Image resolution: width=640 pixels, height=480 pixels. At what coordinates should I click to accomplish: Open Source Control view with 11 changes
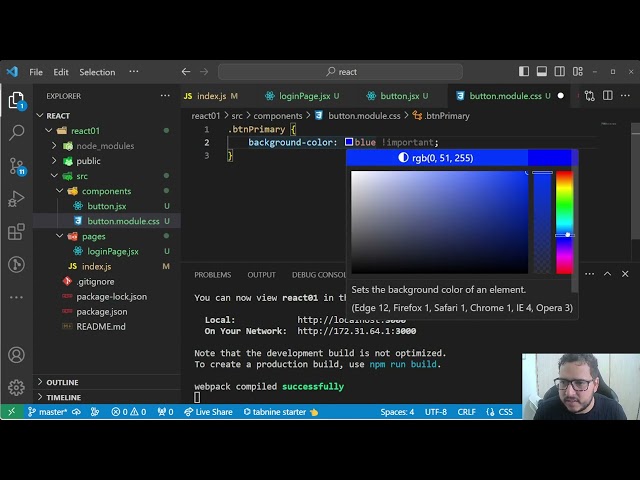pyautogui.click(x=17, y=166)
